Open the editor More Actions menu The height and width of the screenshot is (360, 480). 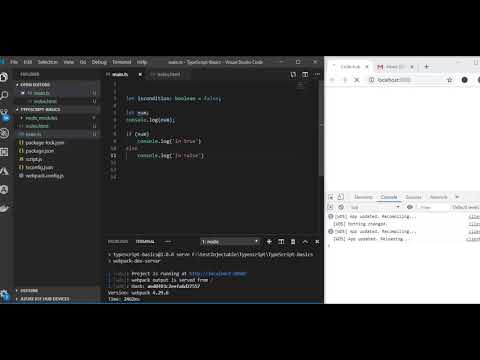[x=317, y=74]
